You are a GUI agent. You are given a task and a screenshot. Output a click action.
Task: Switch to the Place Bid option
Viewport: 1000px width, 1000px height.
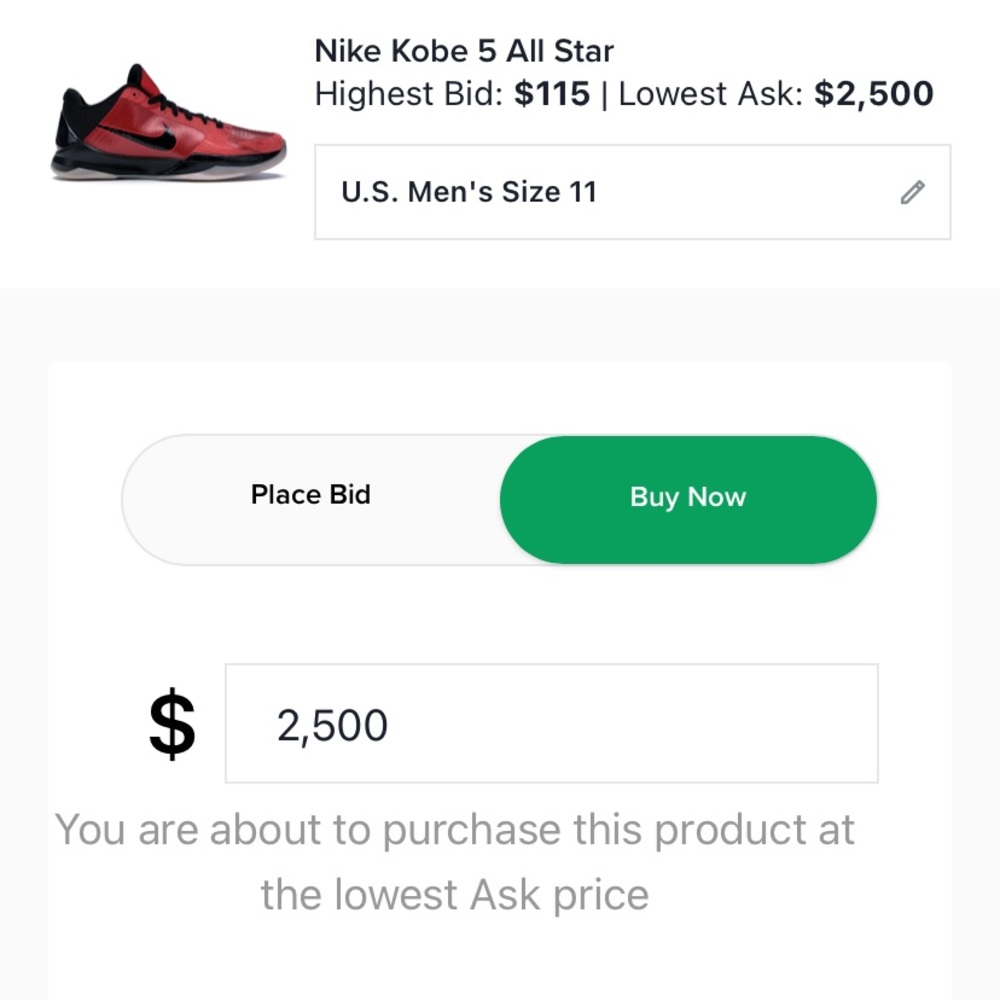(310, 496)
